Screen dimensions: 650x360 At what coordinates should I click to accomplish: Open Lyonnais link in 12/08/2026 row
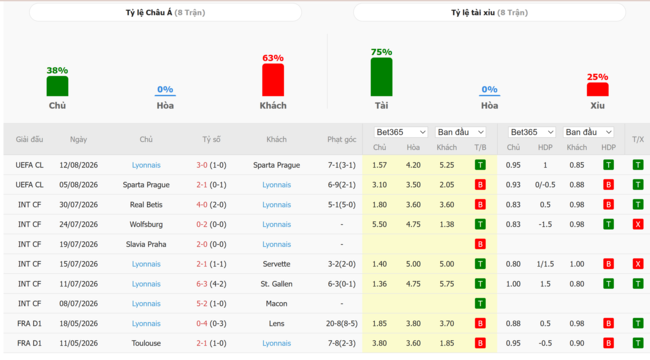(x=146, y=165)
